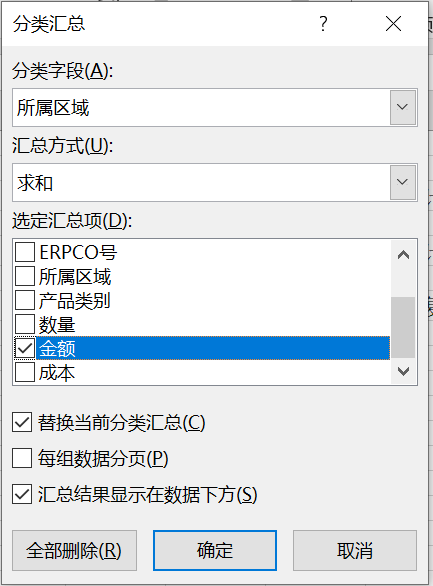Confirm with the 确定 button
This screenshot has height=586, width=433.
215,550
